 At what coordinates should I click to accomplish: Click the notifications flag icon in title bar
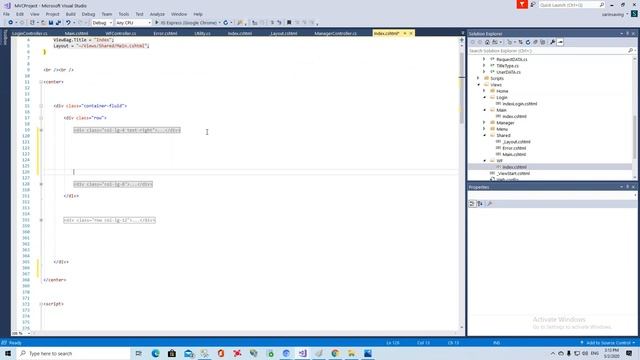[x=522, y=4]
